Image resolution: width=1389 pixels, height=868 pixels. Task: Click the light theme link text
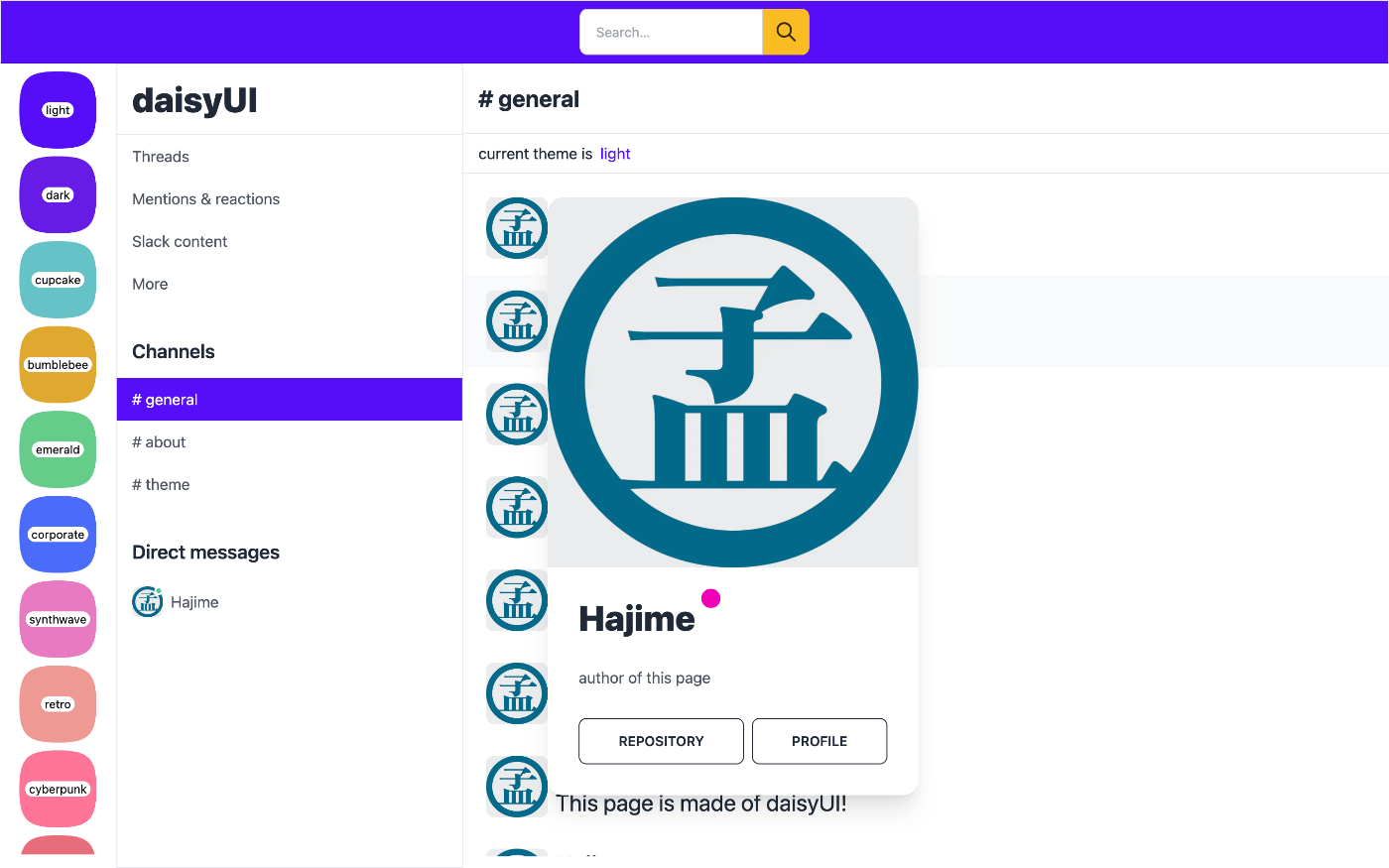[615, 154]
